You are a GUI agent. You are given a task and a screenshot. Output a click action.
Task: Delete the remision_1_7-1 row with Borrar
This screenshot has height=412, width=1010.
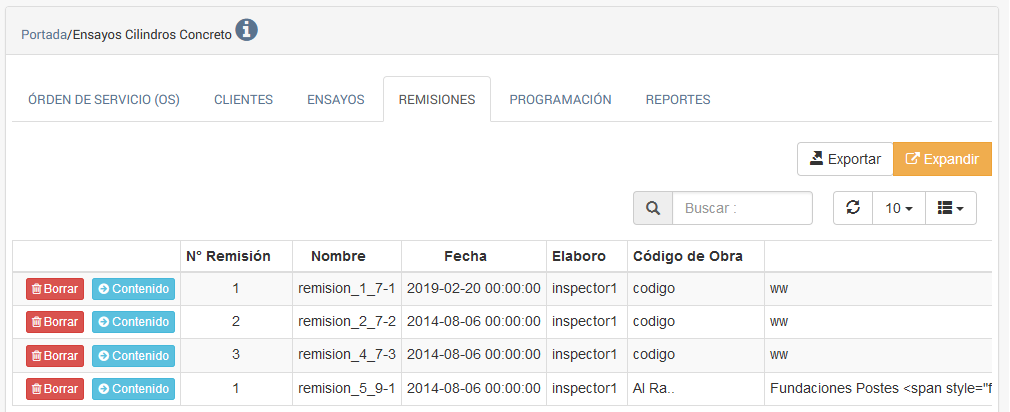click(55, 289)
